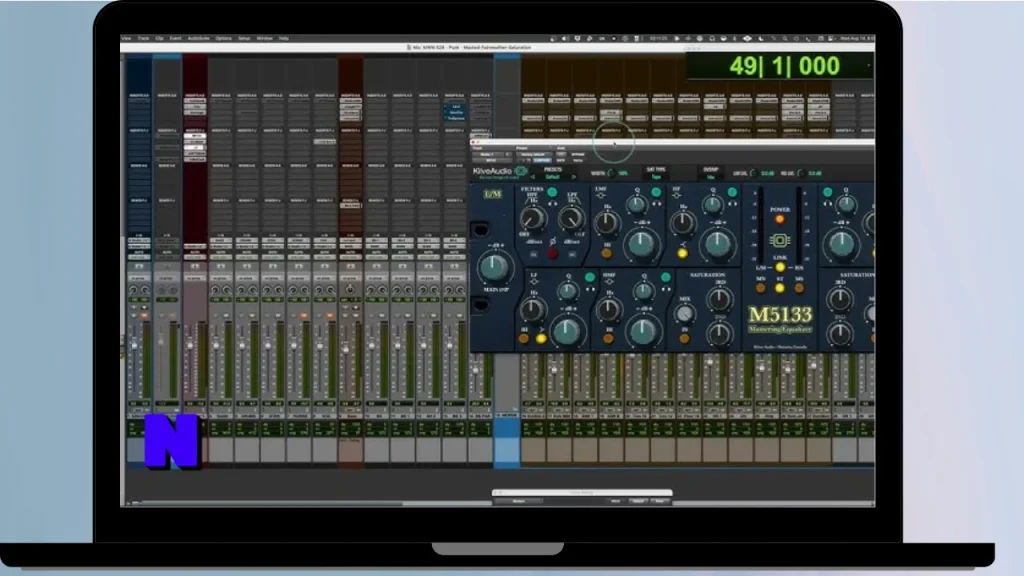The height and width of the screenshot is (576, 1024).
Task: Click the HF Hz frequency knob
Action: 682,222
